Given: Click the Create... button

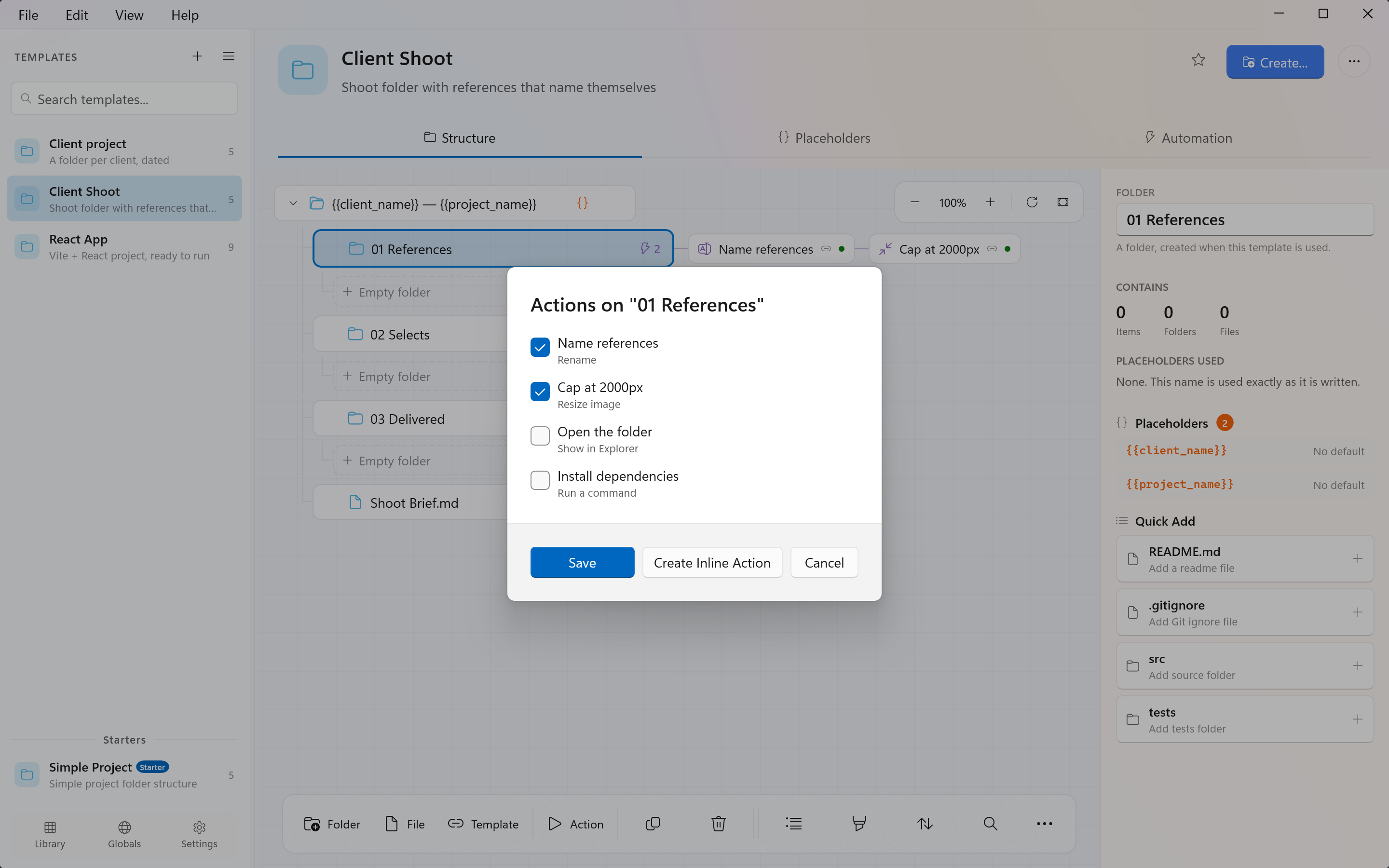Looking at the screenshot, I should pyautogui.click(x=1275, y=62).
